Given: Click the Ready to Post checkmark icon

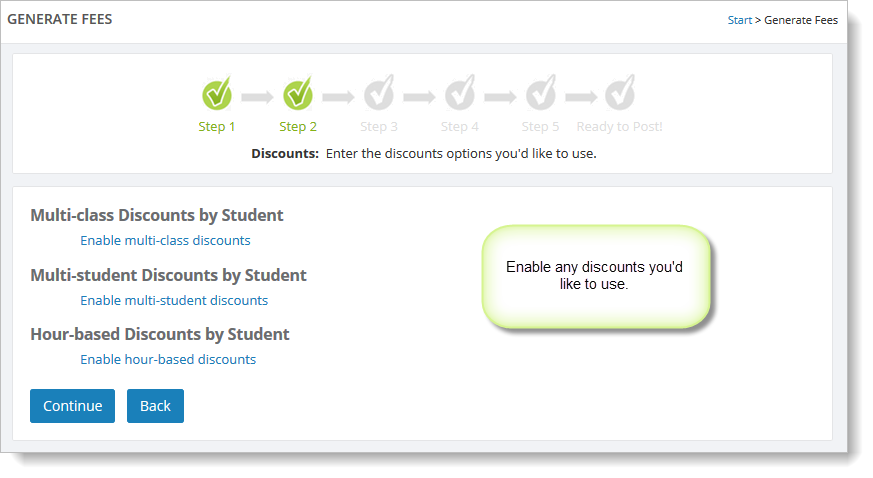Looking at the screenshot, I should (620, 93).
